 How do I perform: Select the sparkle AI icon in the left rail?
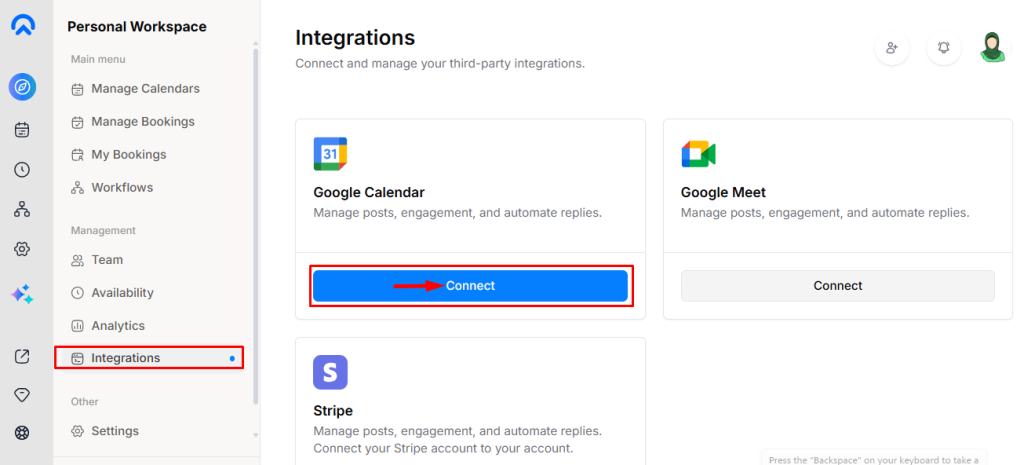point(22,294)
